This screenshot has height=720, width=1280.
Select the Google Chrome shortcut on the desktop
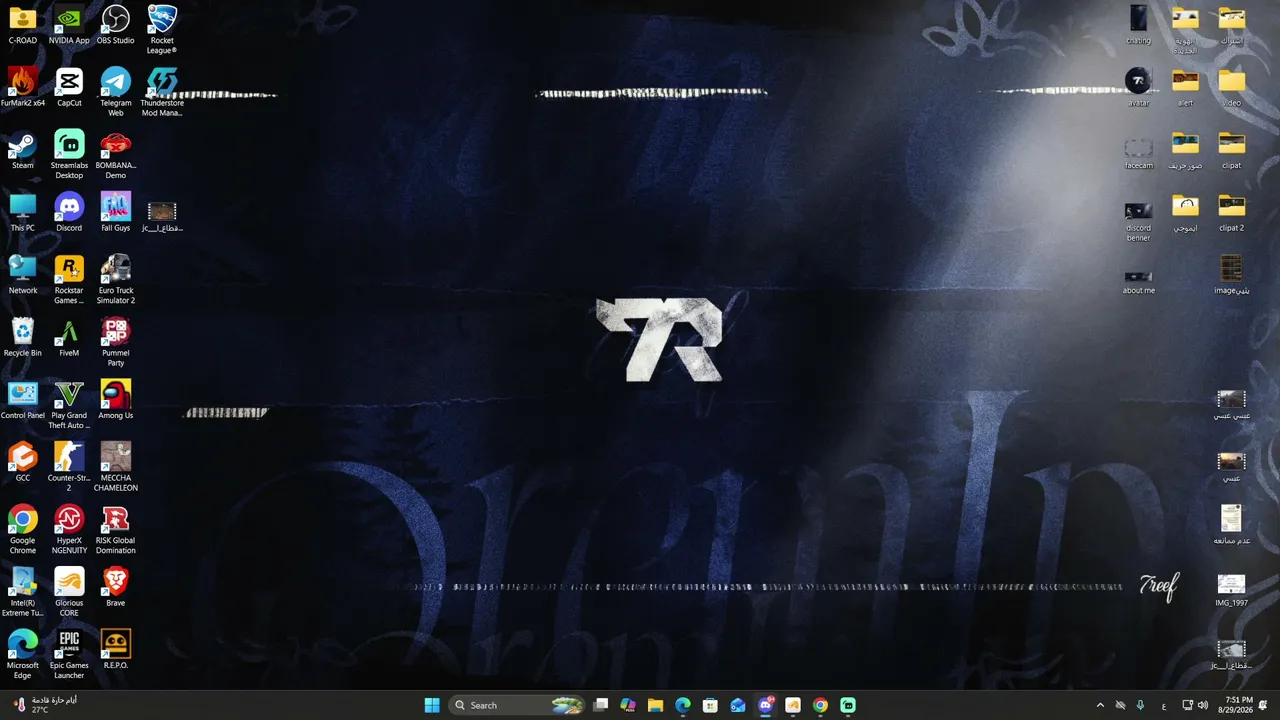pyautogui.click(x=23, y=530)
